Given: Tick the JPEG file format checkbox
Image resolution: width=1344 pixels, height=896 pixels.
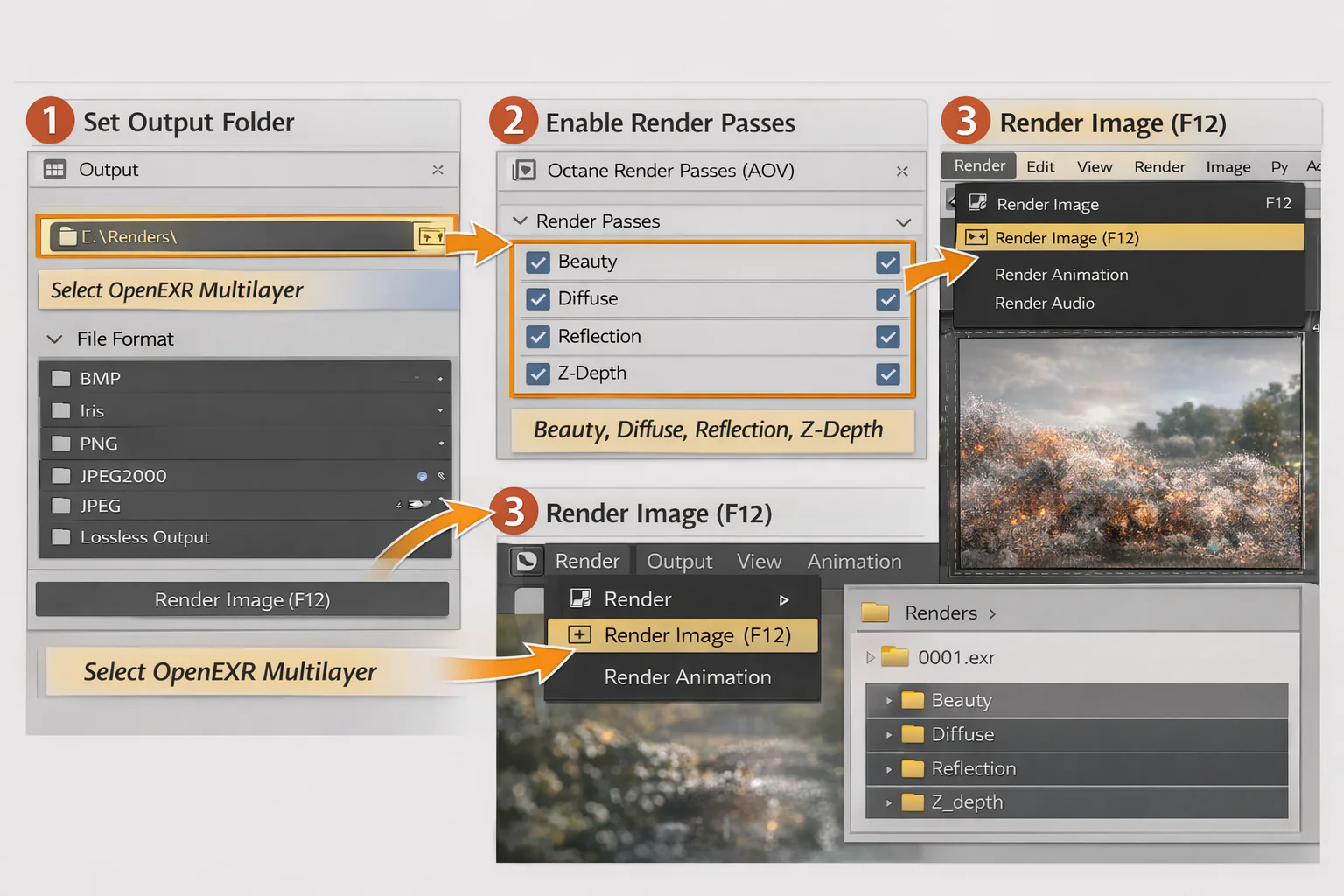Looking at the screenshot, I should click(60, 506).
